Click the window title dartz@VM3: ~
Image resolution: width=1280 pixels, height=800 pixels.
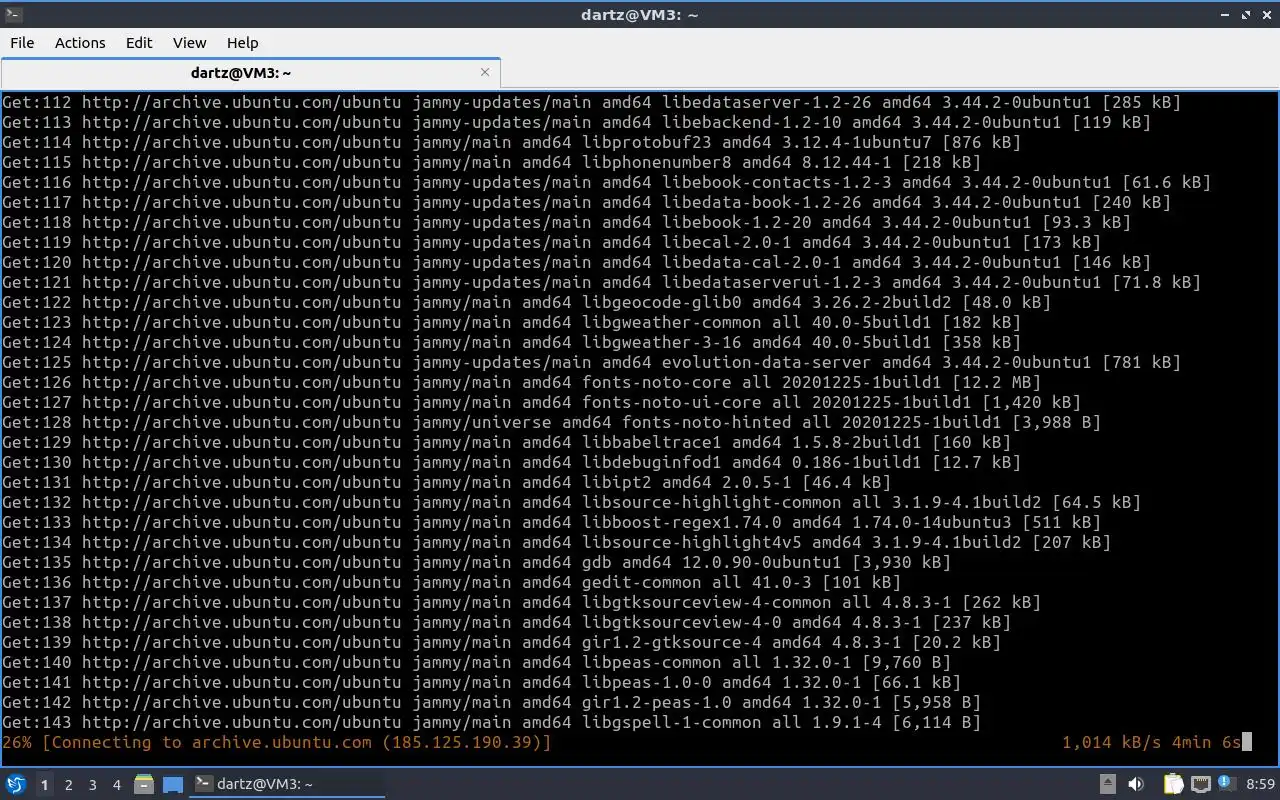(x=639, y=14)
